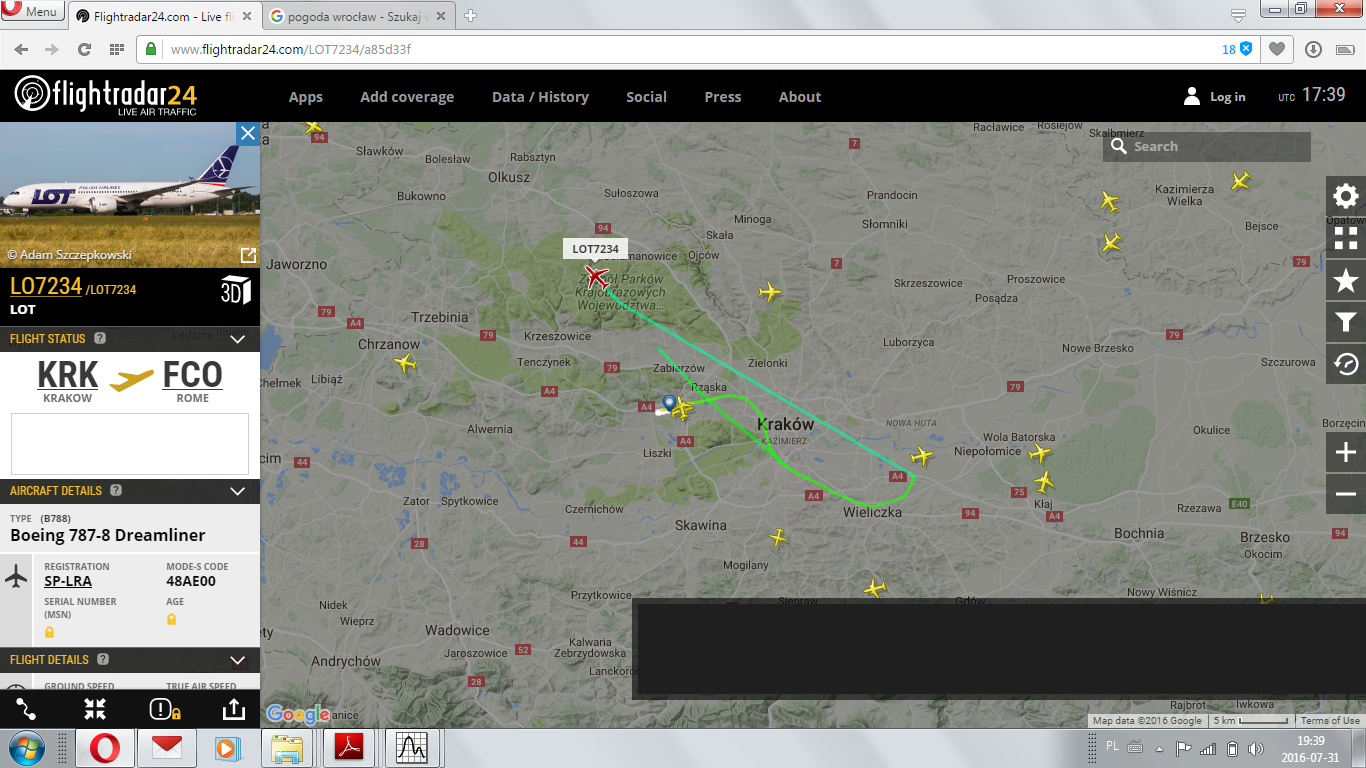Zoom out the map with minus button
Screen dimensions: 1366x768
tap(1346, 494)
